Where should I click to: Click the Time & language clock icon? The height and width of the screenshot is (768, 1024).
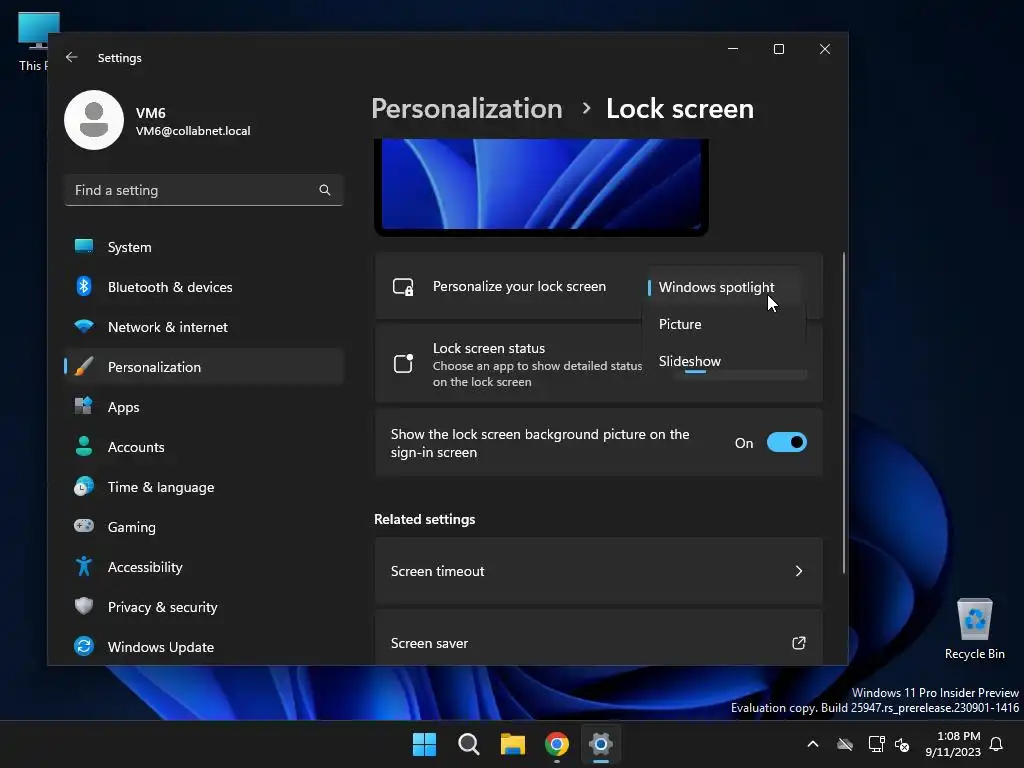(x=84, y=487)
